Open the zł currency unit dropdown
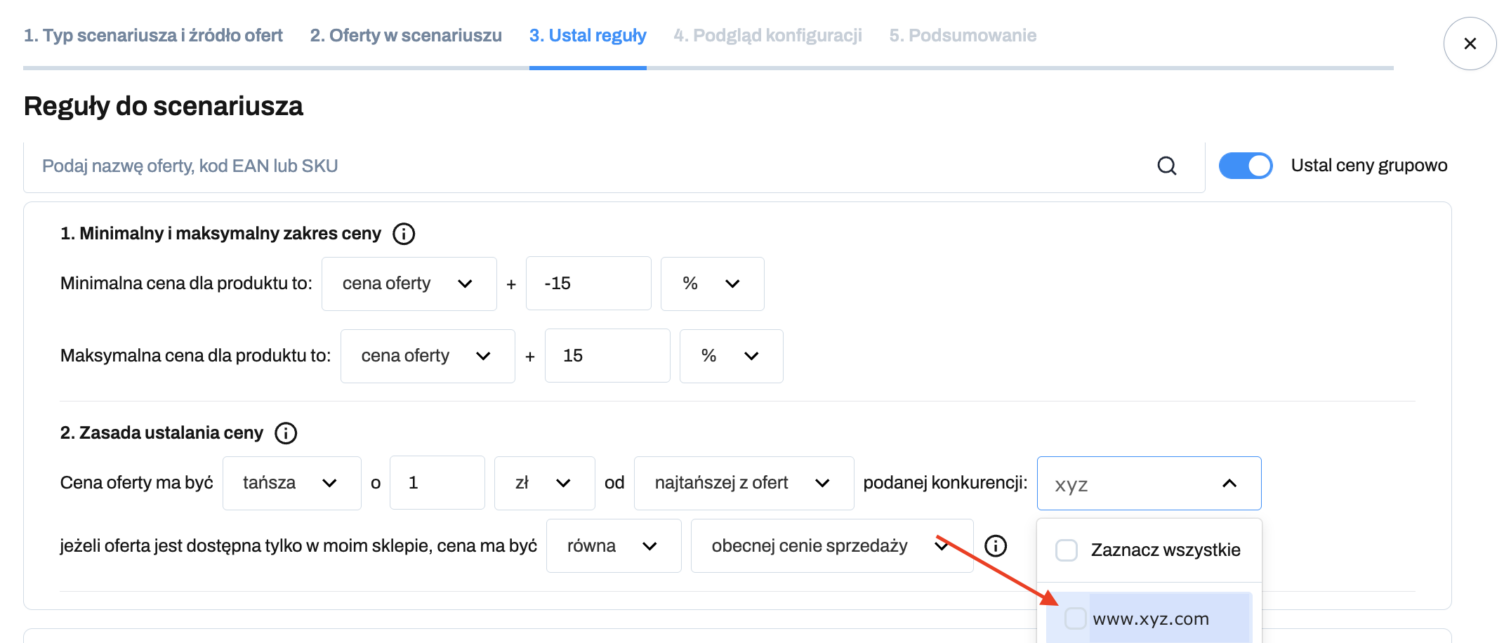Viewport: 1504px width, 643px height. (x=545, y=483)
